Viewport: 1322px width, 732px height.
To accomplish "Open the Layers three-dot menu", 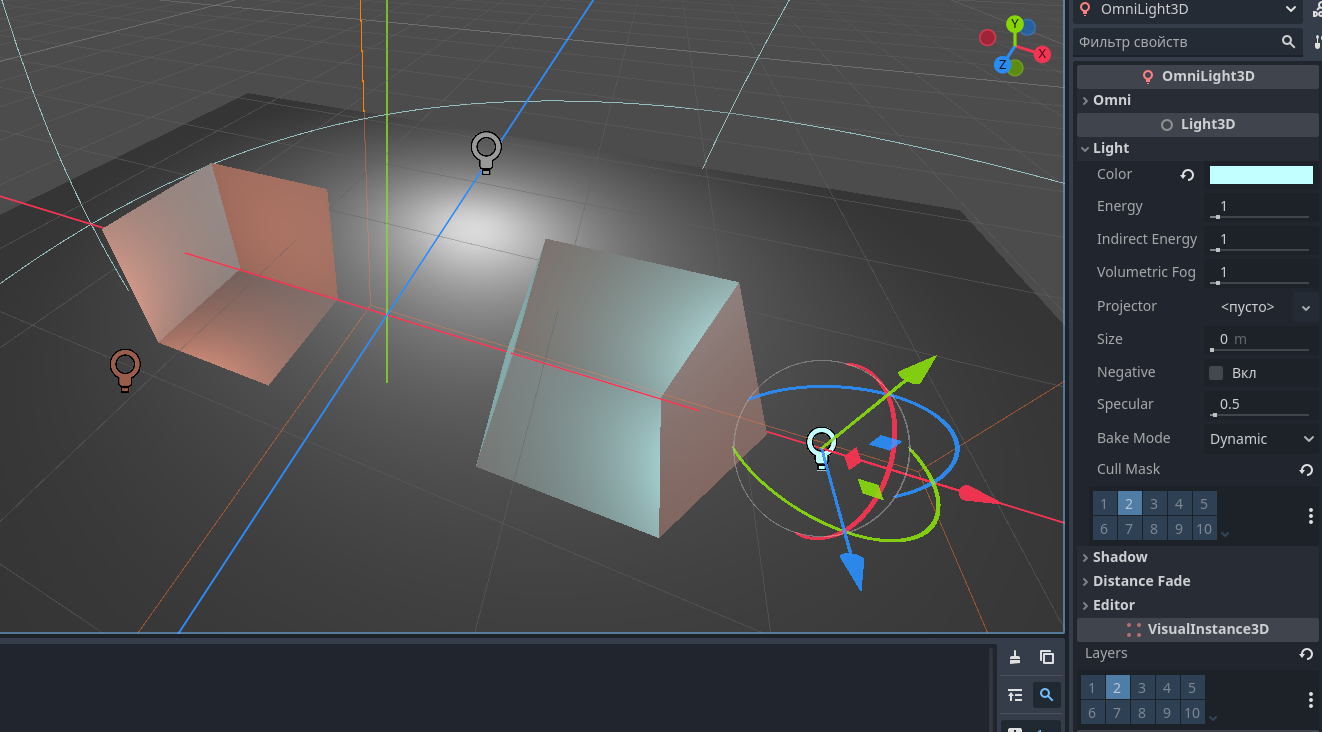I will click(x=1310, y=700).
